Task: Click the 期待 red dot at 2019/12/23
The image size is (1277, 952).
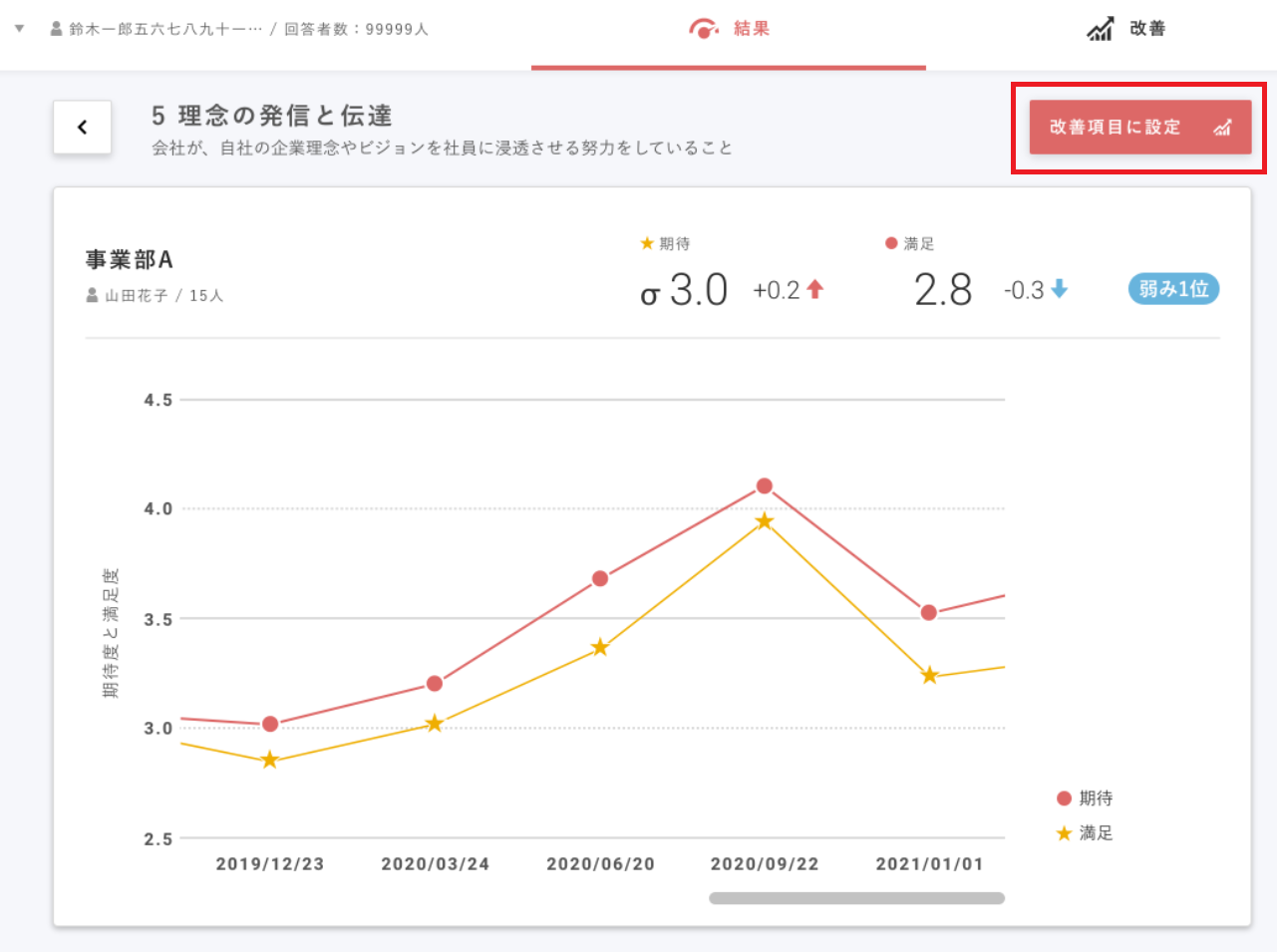Action: [x=270, y=724]
